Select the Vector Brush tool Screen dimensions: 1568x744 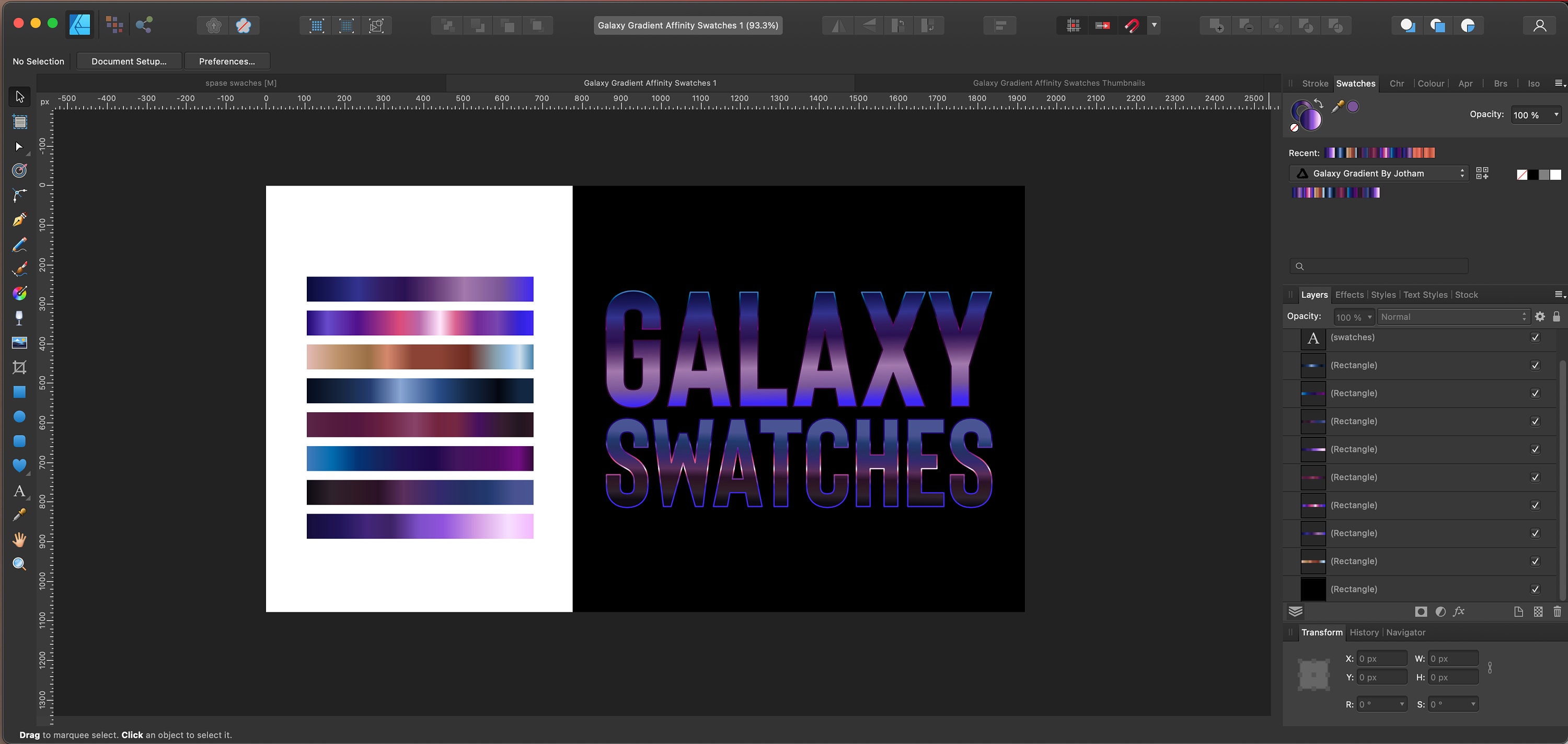19,269
